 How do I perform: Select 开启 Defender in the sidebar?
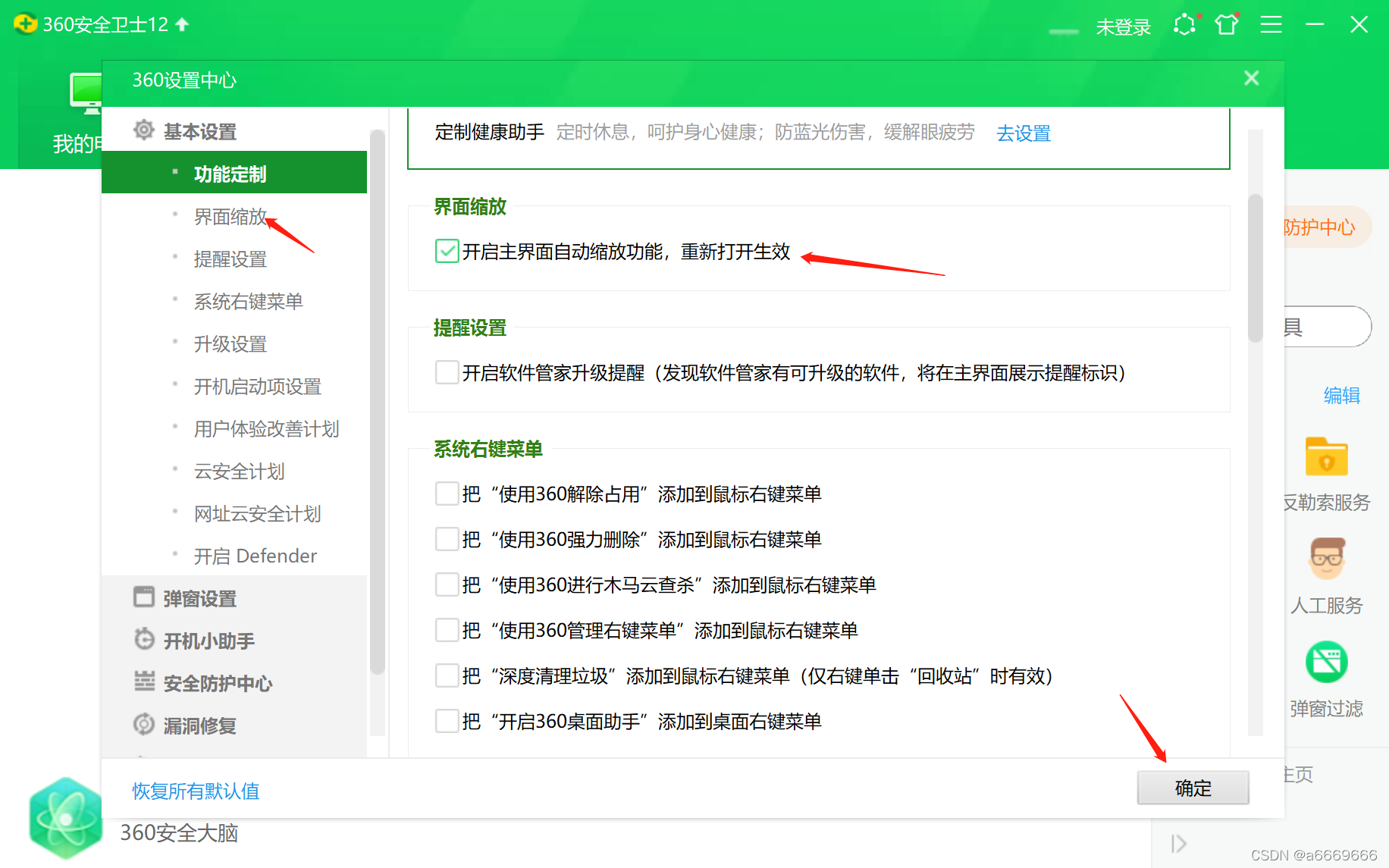pos(256,556)
